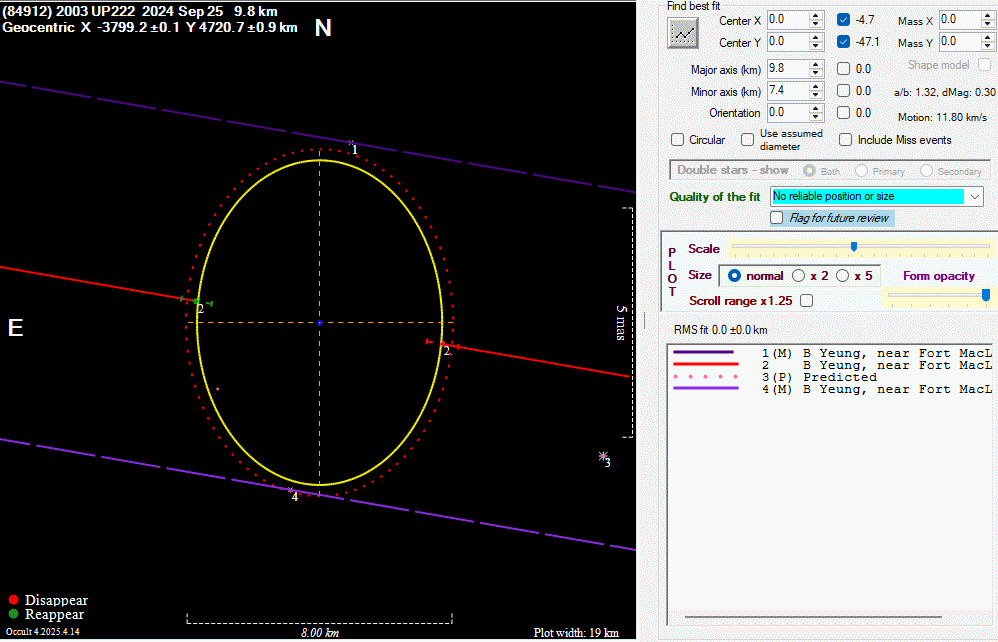Image resolution: width=998 pixels, height=642 pixels.
Task: Select the x 2 plot size
Action: [798, 275]
